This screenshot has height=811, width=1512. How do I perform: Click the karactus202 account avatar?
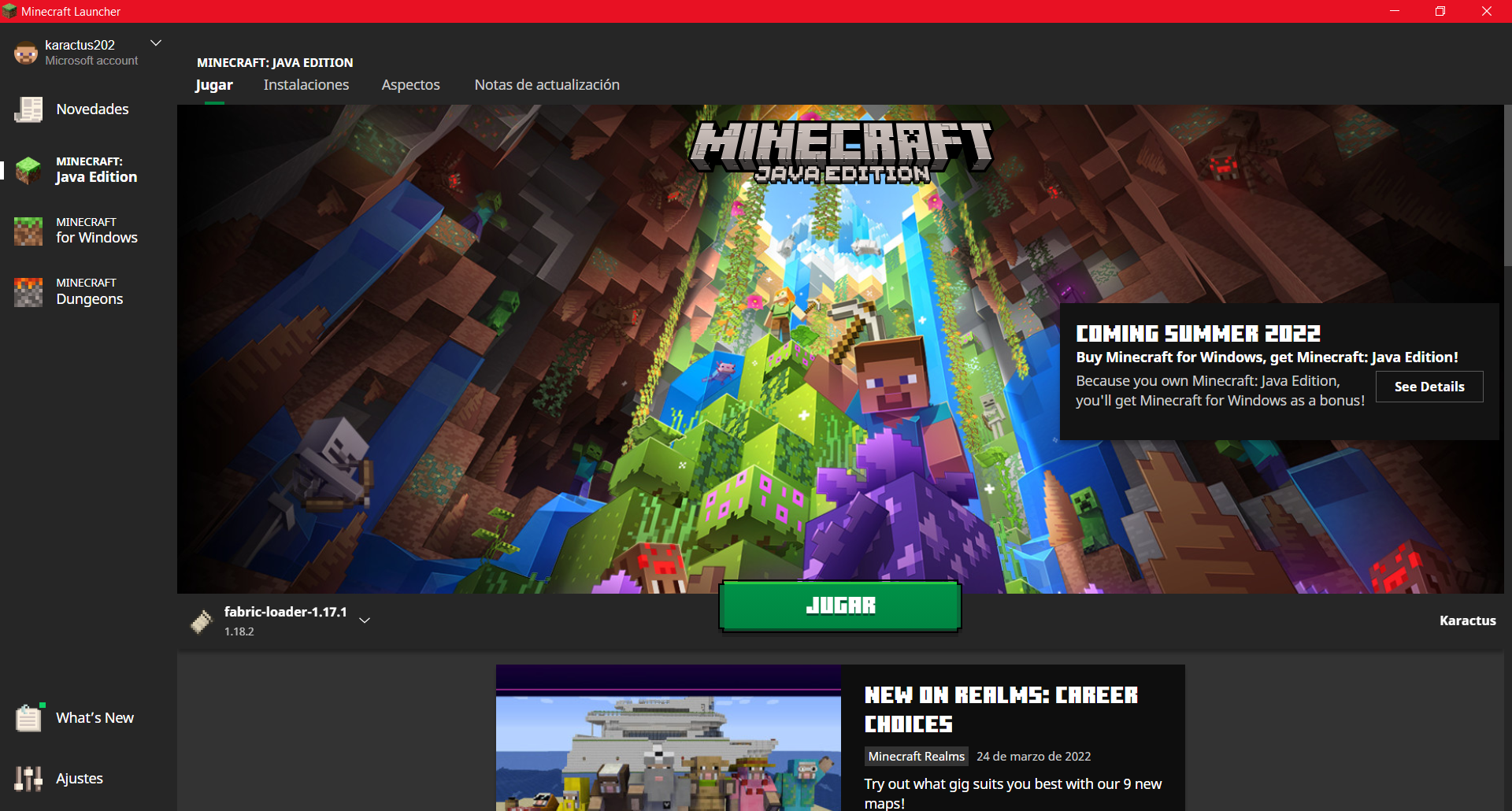click(x=26, y=53)
